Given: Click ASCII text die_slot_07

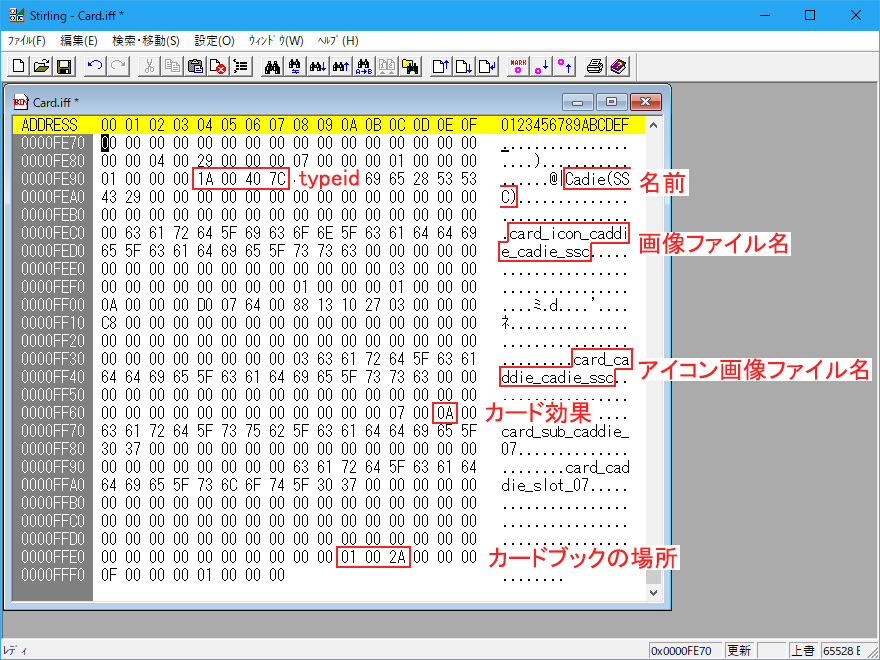Looking at the screenshot, I should (544, 485).
